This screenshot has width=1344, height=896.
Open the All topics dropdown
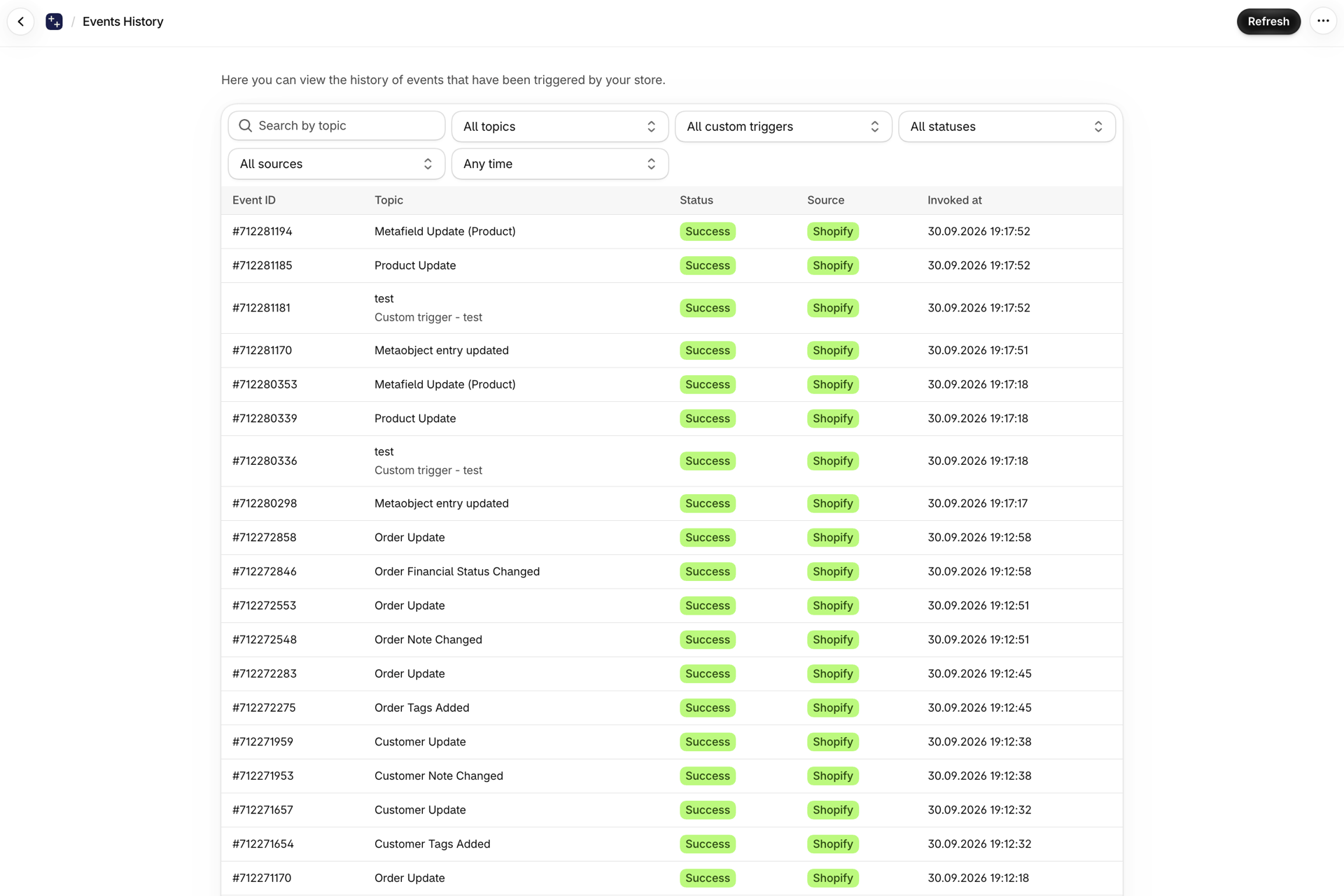coord(560,127)
